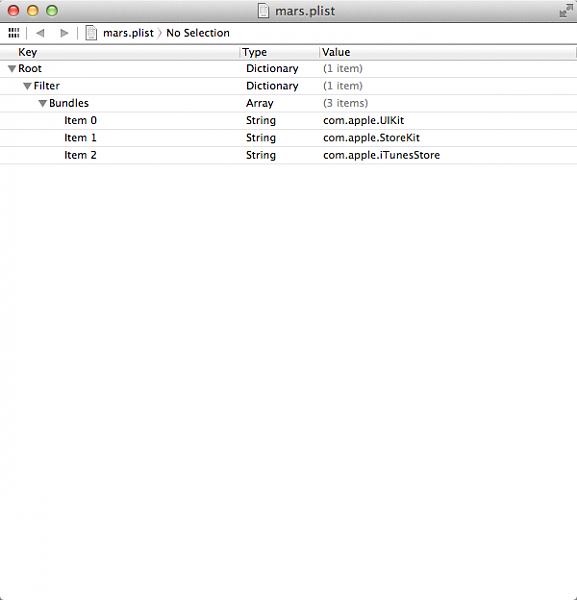Click the mars.plist file icon in jump bar

coord(91,33)
